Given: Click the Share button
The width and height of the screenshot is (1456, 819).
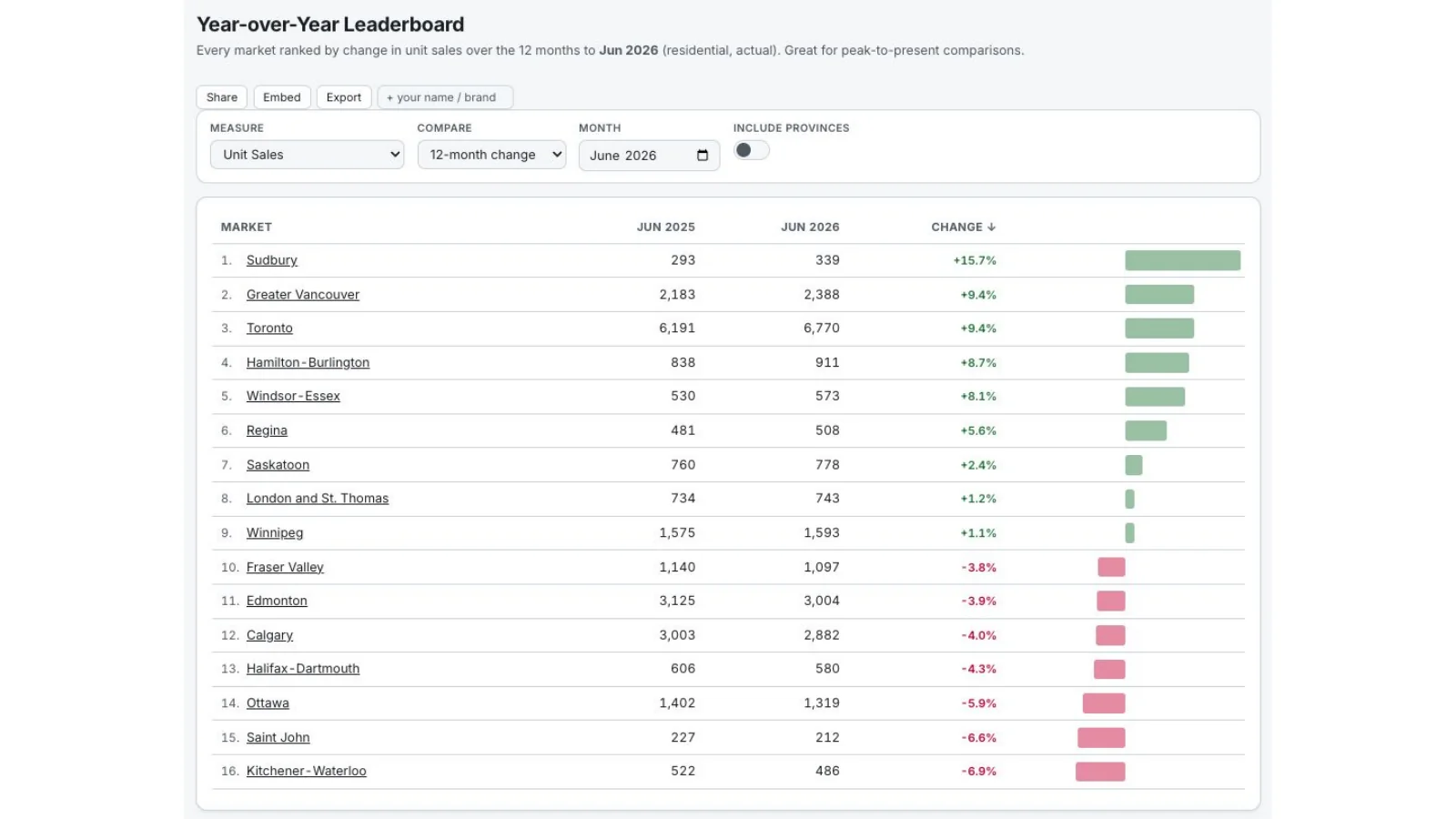Looking at the screenshot, I should [222, 97].
